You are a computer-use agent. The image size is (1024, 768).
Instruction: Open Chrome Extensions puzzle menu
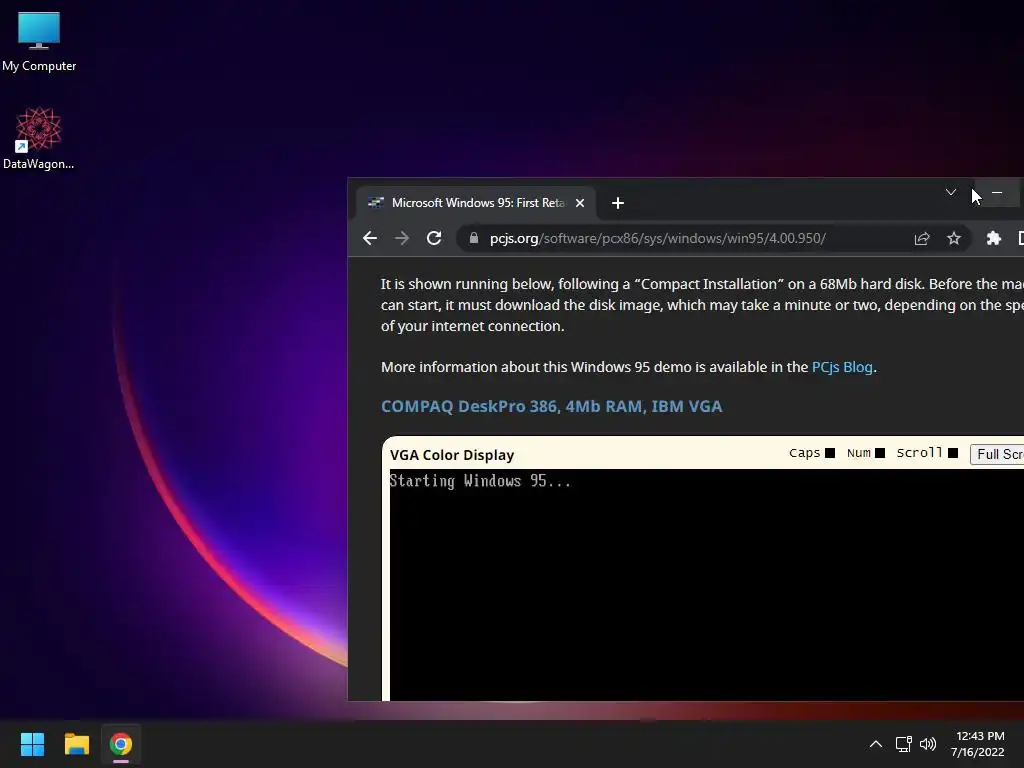(x=993, y=238)
